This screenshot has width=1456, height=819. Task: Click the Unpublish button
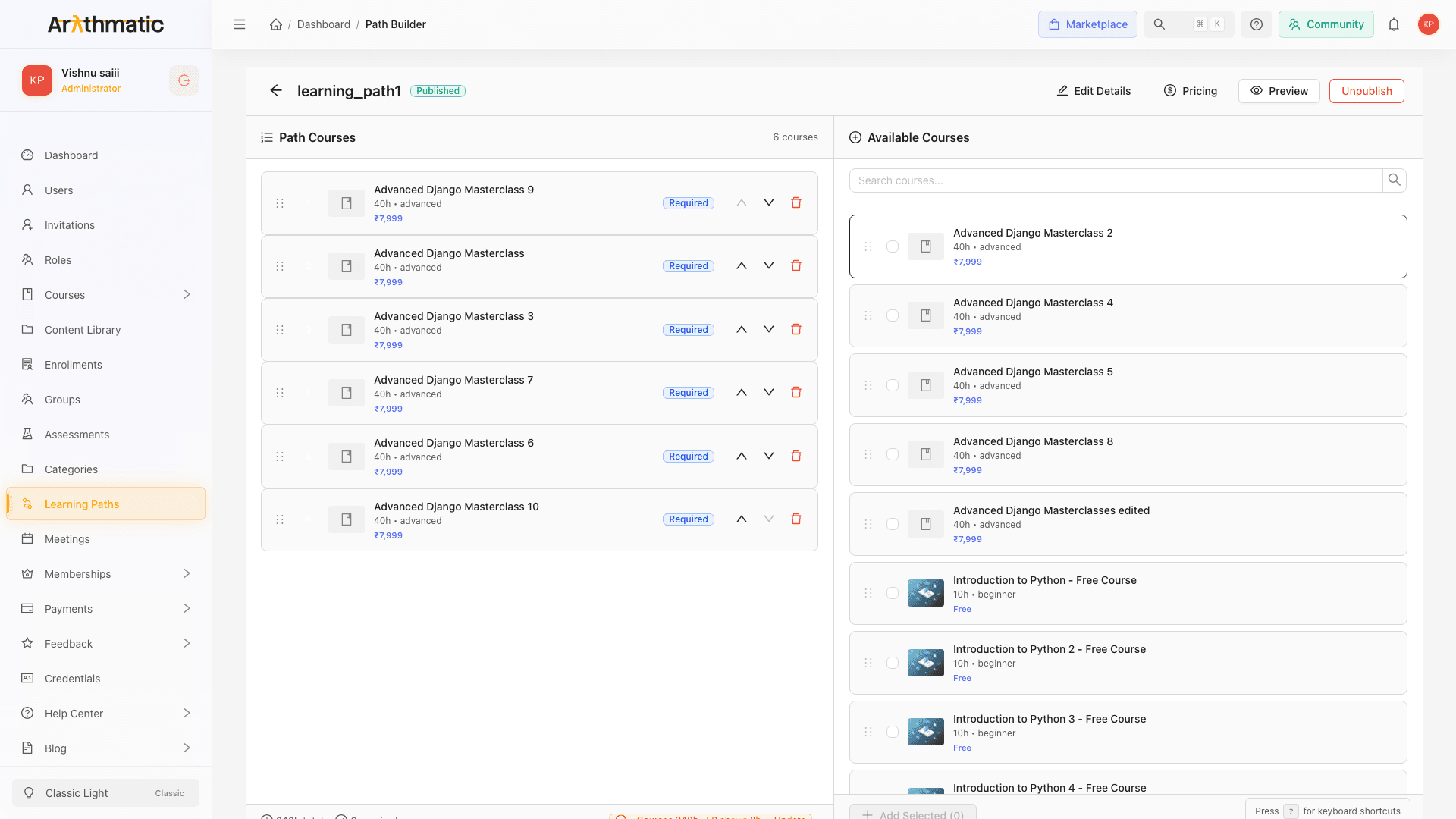[1367, 91]
